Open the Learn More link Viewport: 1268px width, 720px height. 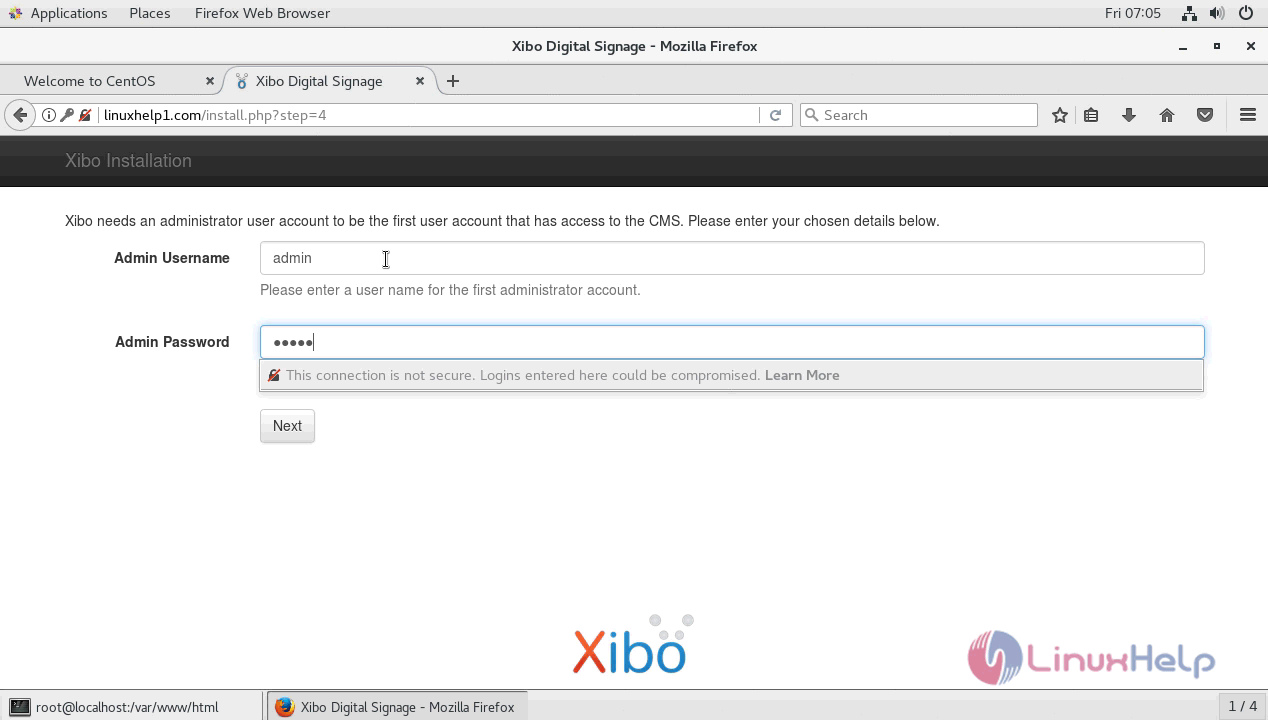pyautogui.click(x=802, y=375)
